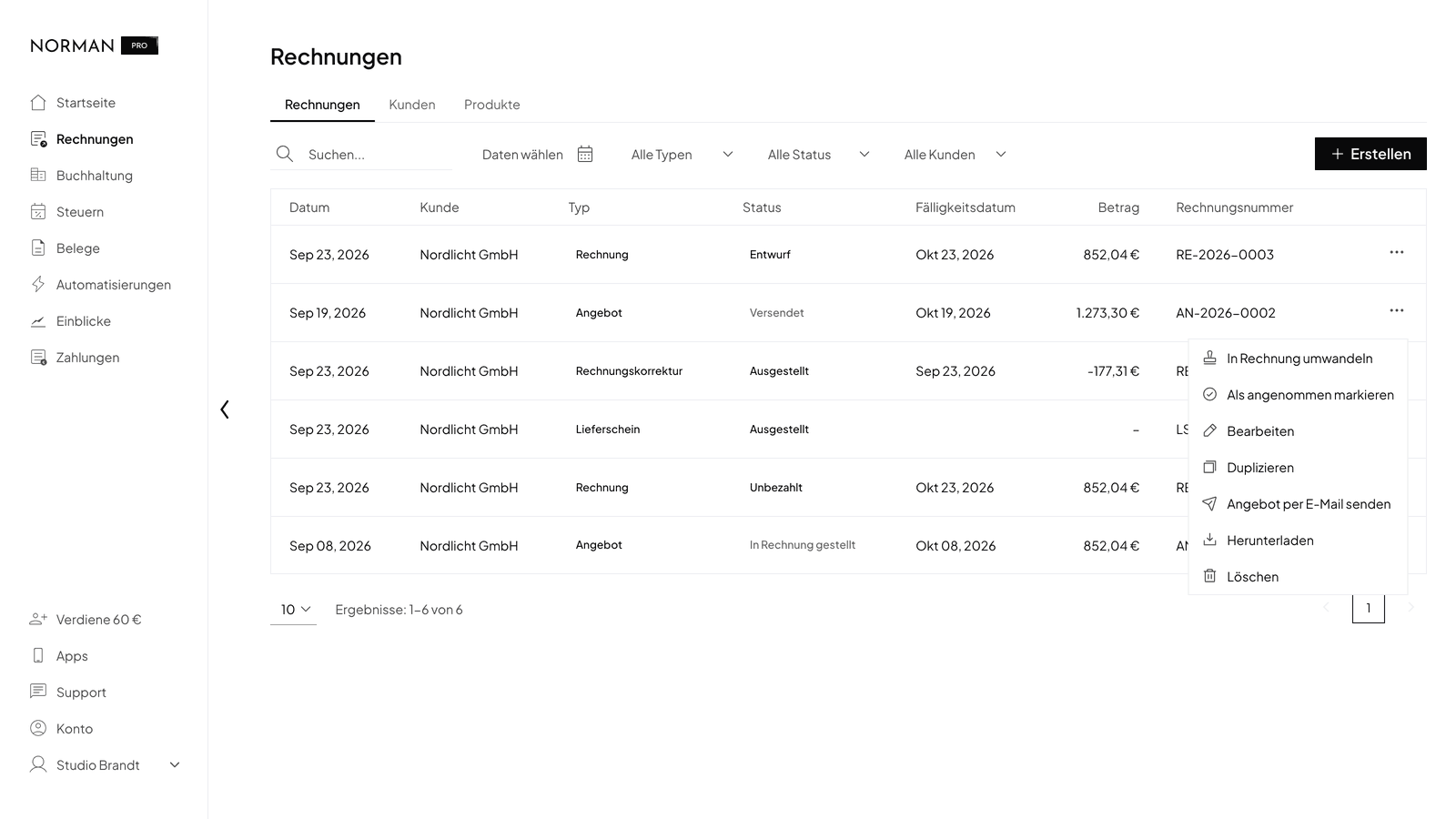Open the Alle Kunden filter dropdown
Screen dimensions: 1456x819
pyautogui.click(x=955, y=155)
